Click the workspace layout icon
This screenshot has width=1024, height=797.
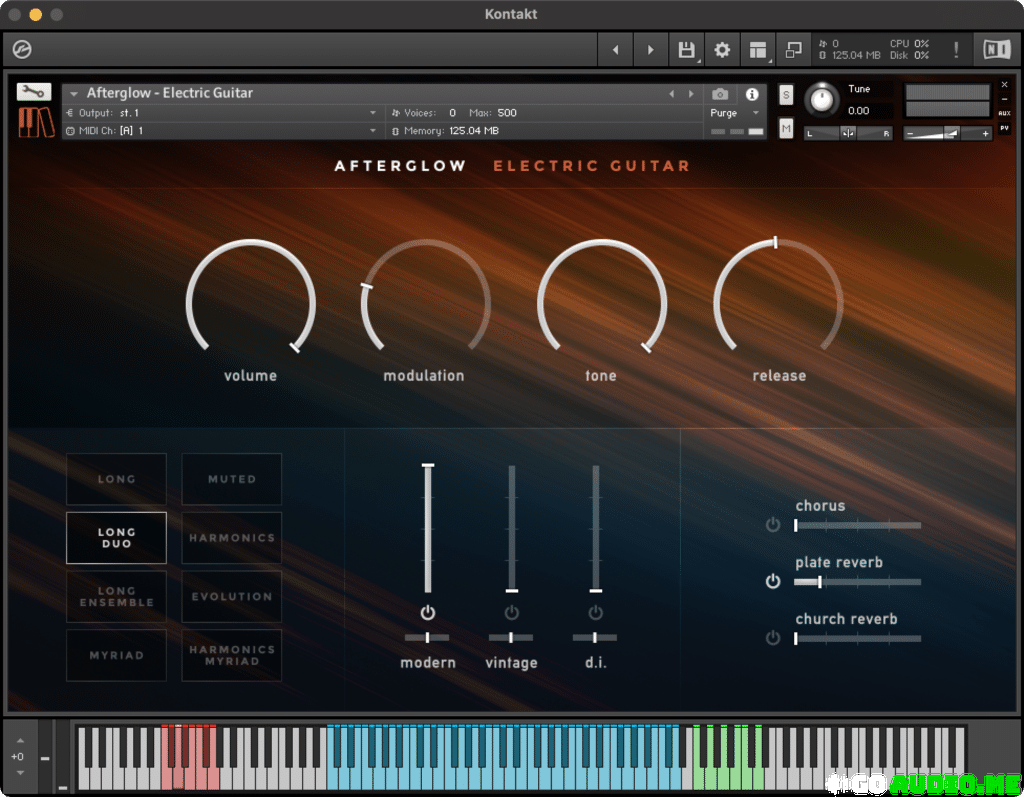click(757, 50)
